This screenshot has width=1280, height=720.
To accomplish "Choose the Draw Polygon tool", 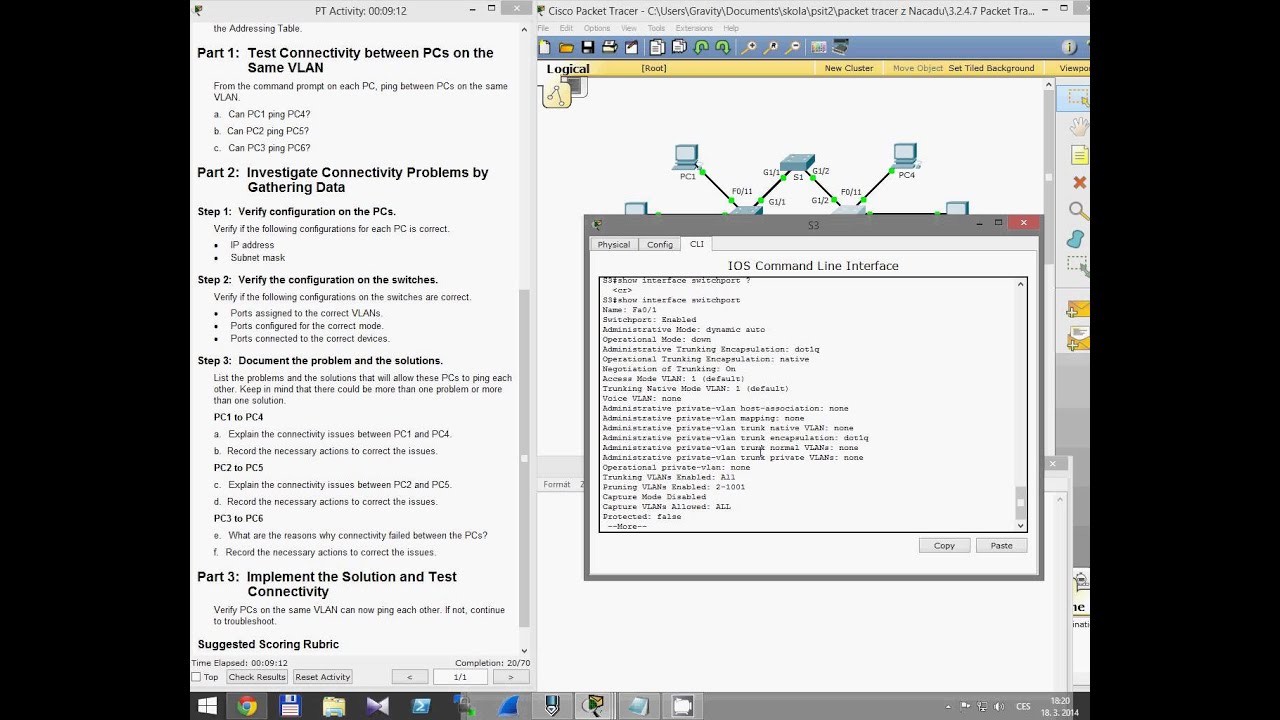I will (1076, 238).
